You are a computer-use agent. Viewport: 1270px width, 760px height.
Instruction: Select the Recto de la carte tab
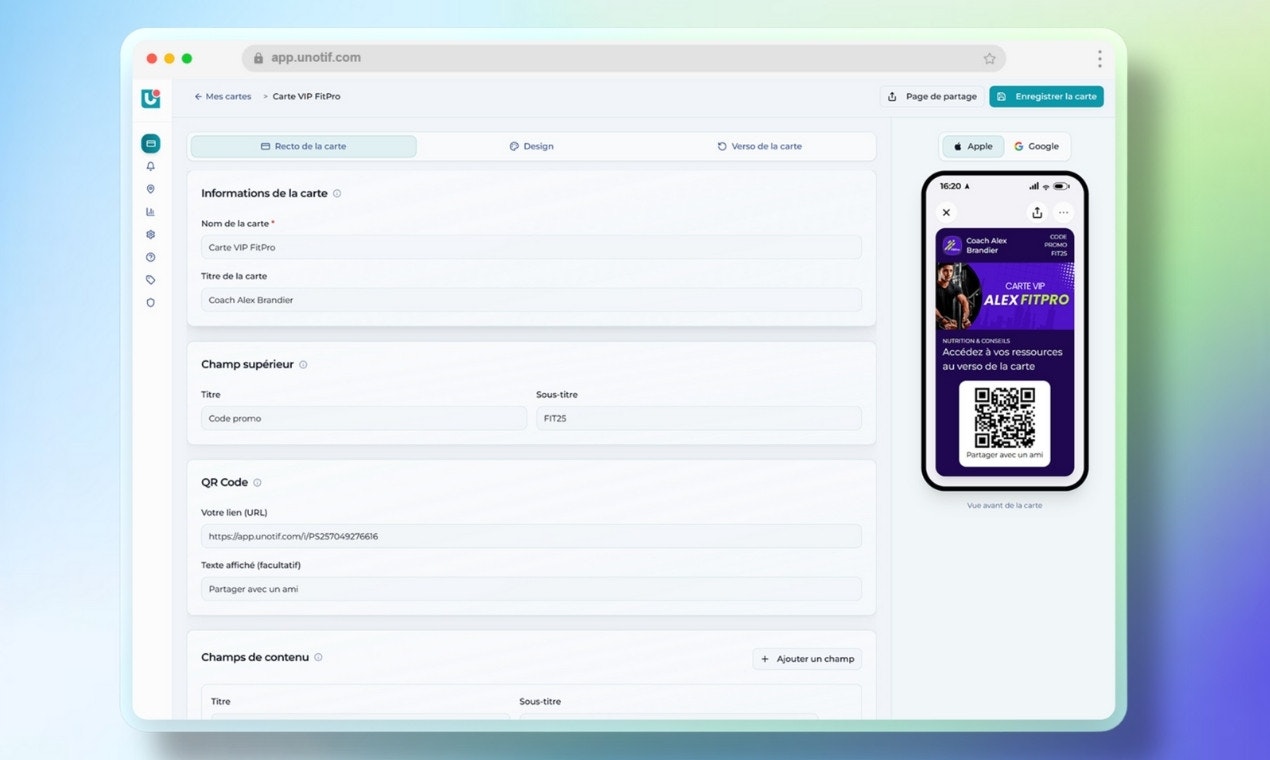coord(301,146)
